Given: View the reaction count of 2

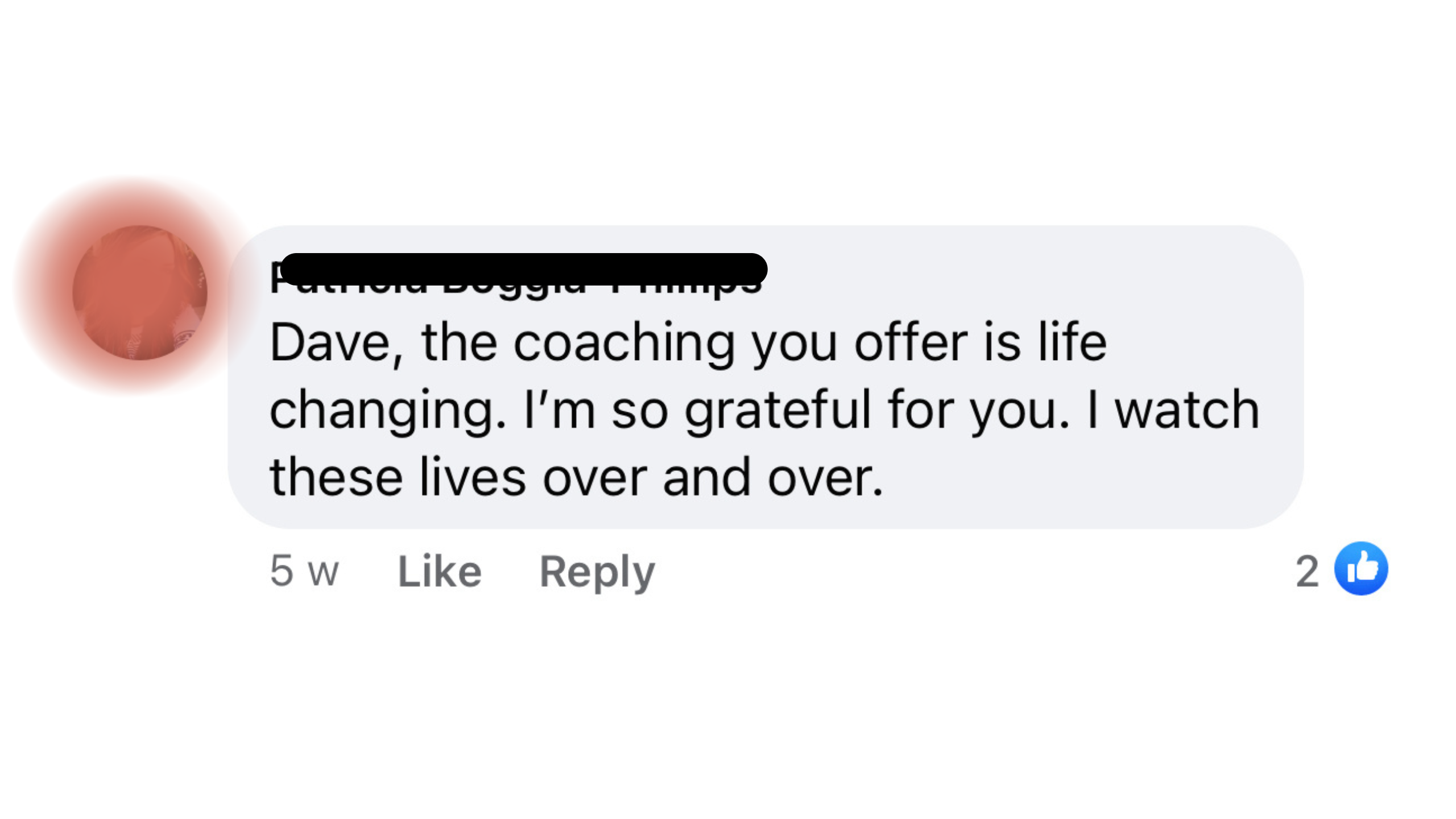Looking at the screenshot, I should [1307, 571].
